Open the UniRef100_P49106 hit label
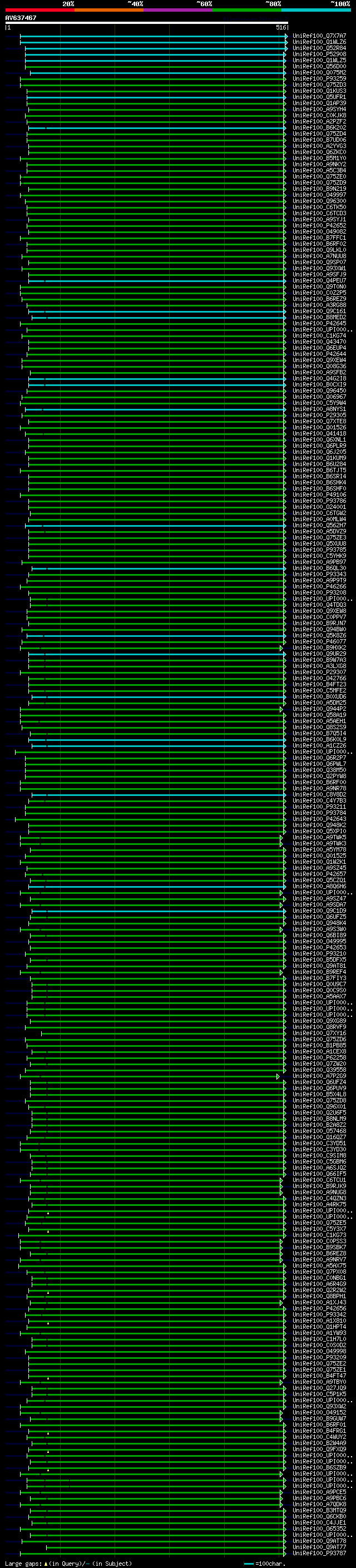The height and width of the screenshot is (1568, 356). click(319, 495)
